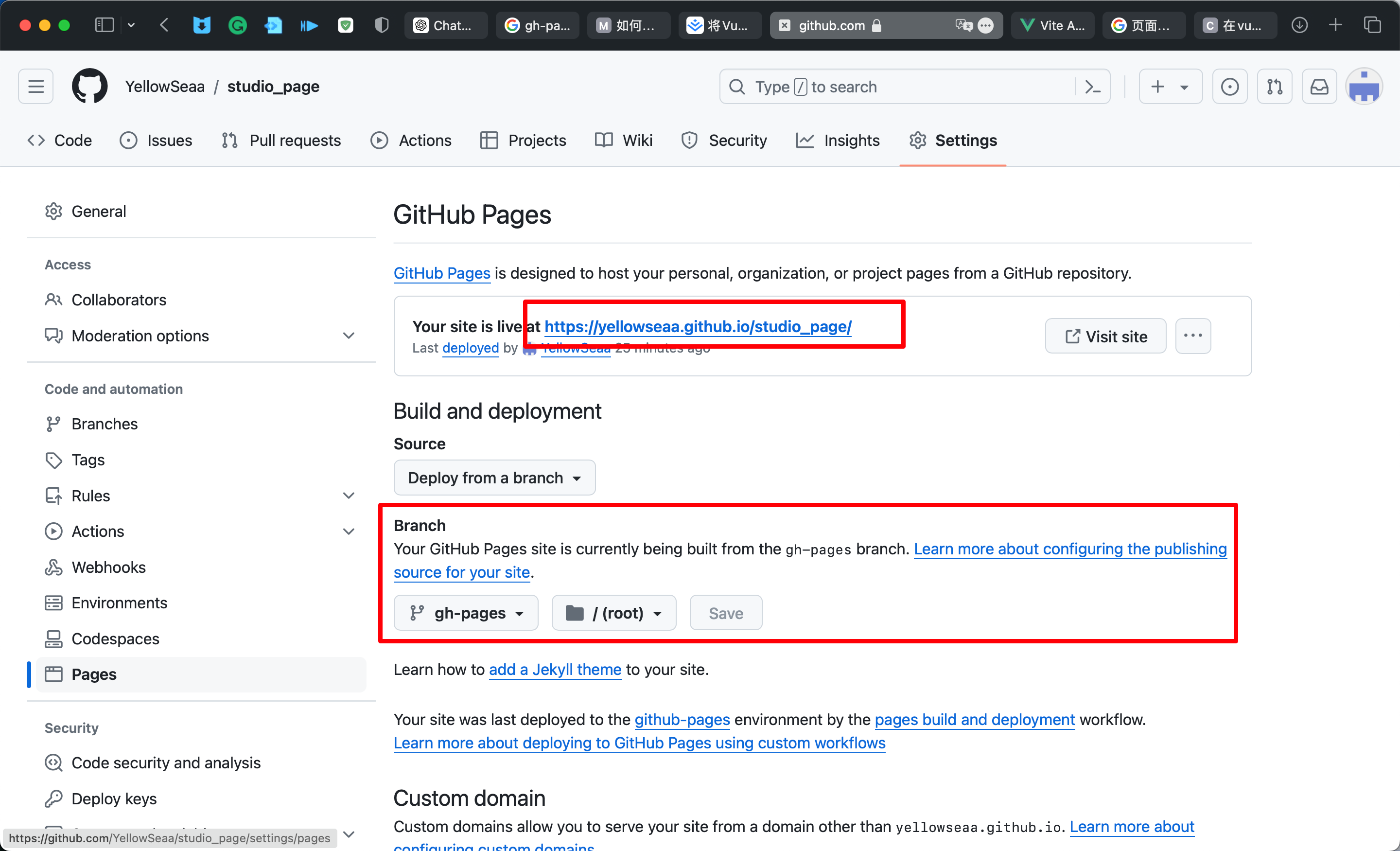Viewport: 1400px width, 851px height.
Task: Open the notifications inbox icon
Action: click(1319, 87)
